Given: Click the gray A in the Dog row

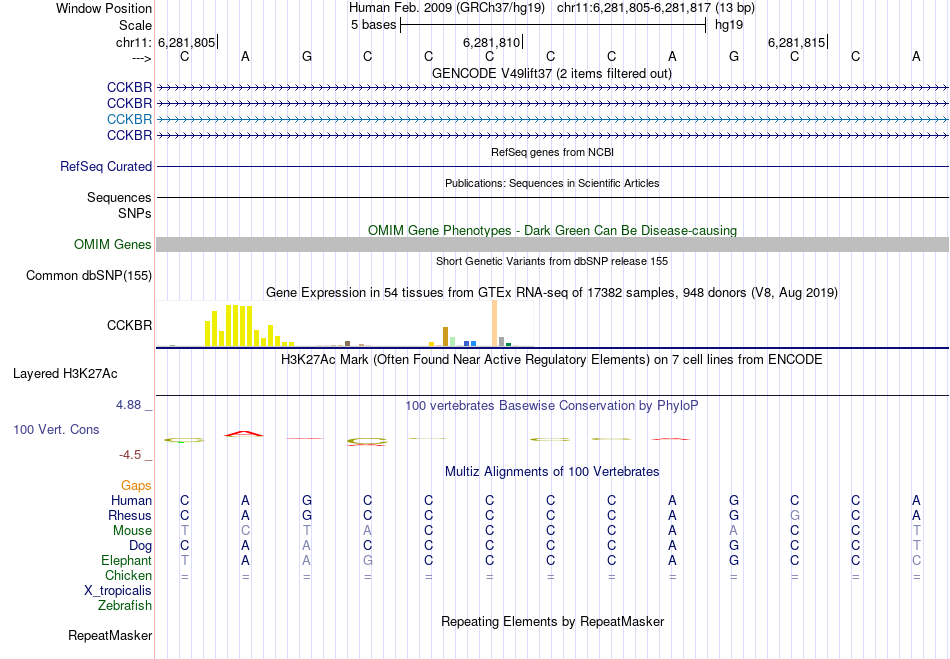Looking at the screenshot, I should 306,546.
